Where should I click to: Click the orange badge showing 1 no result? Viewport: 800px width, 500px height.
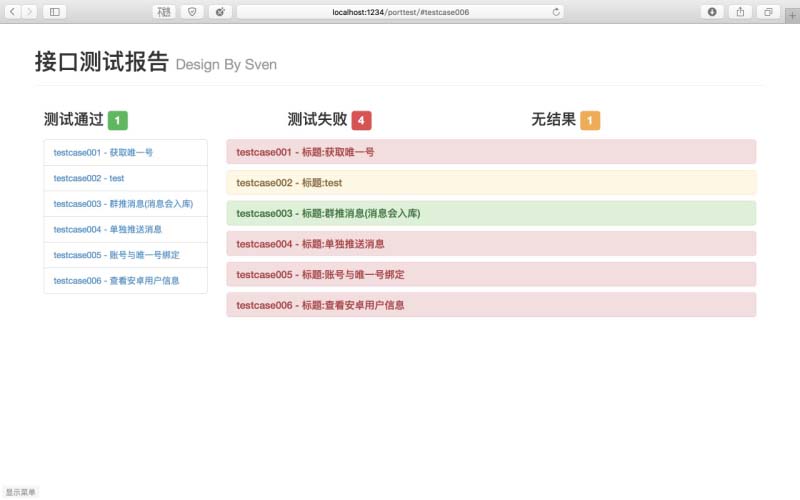590,120
